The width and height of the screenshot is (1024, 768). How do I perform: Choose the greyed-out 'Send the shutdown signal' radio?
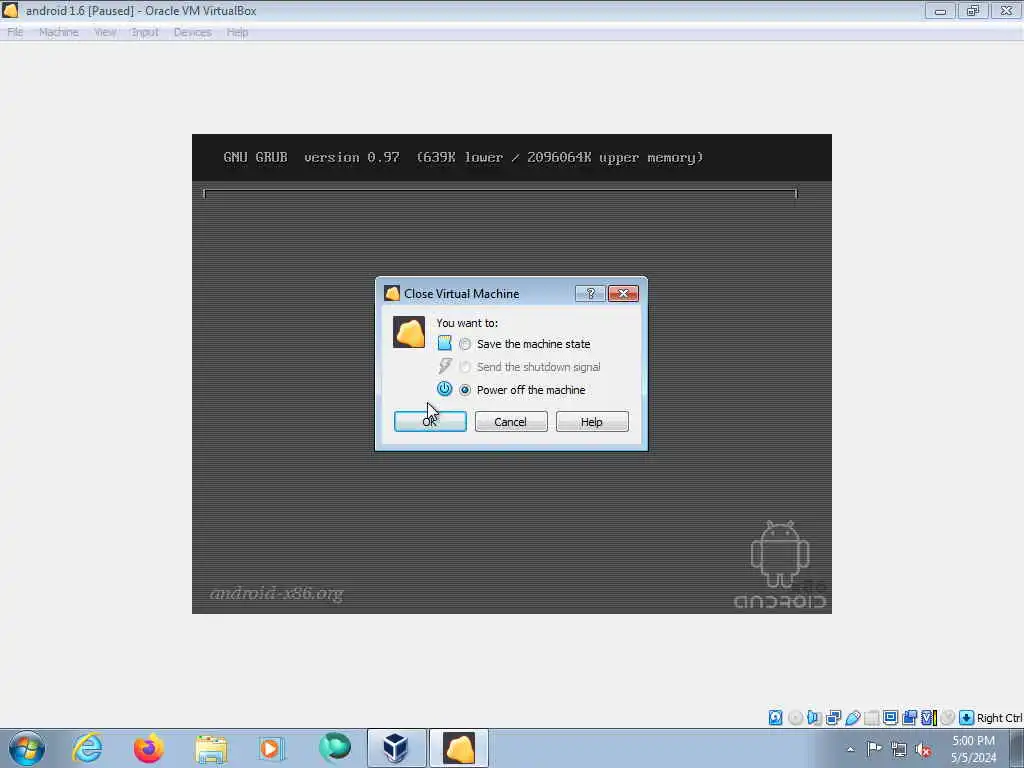pyautogui.click(x=464, y=367)
